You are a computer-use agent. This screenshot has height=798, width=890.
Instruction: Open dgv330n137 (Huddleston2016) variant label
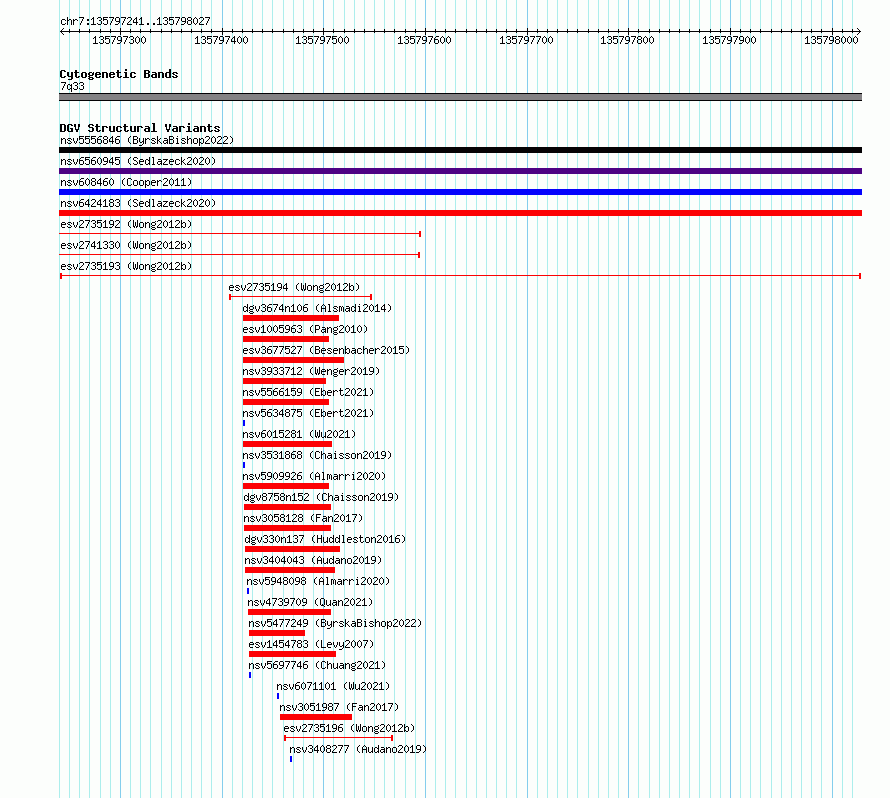pyautogui.click(x=325, y=539)
